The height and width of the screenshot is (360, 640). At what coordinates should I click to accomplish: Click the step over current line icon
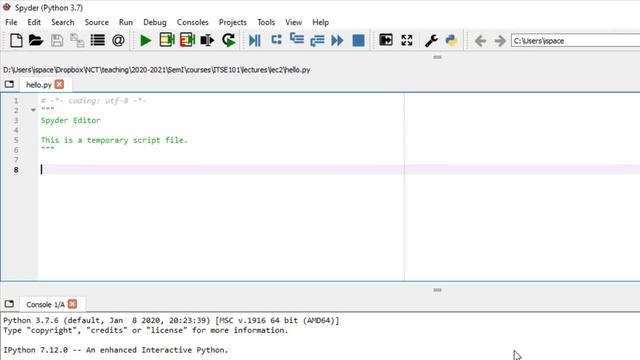point(276,40)
